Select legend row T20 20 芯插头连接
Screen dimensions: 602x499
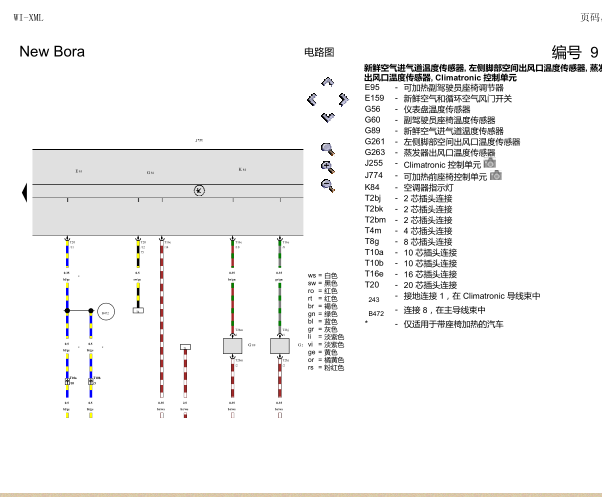tap(410, 285)
